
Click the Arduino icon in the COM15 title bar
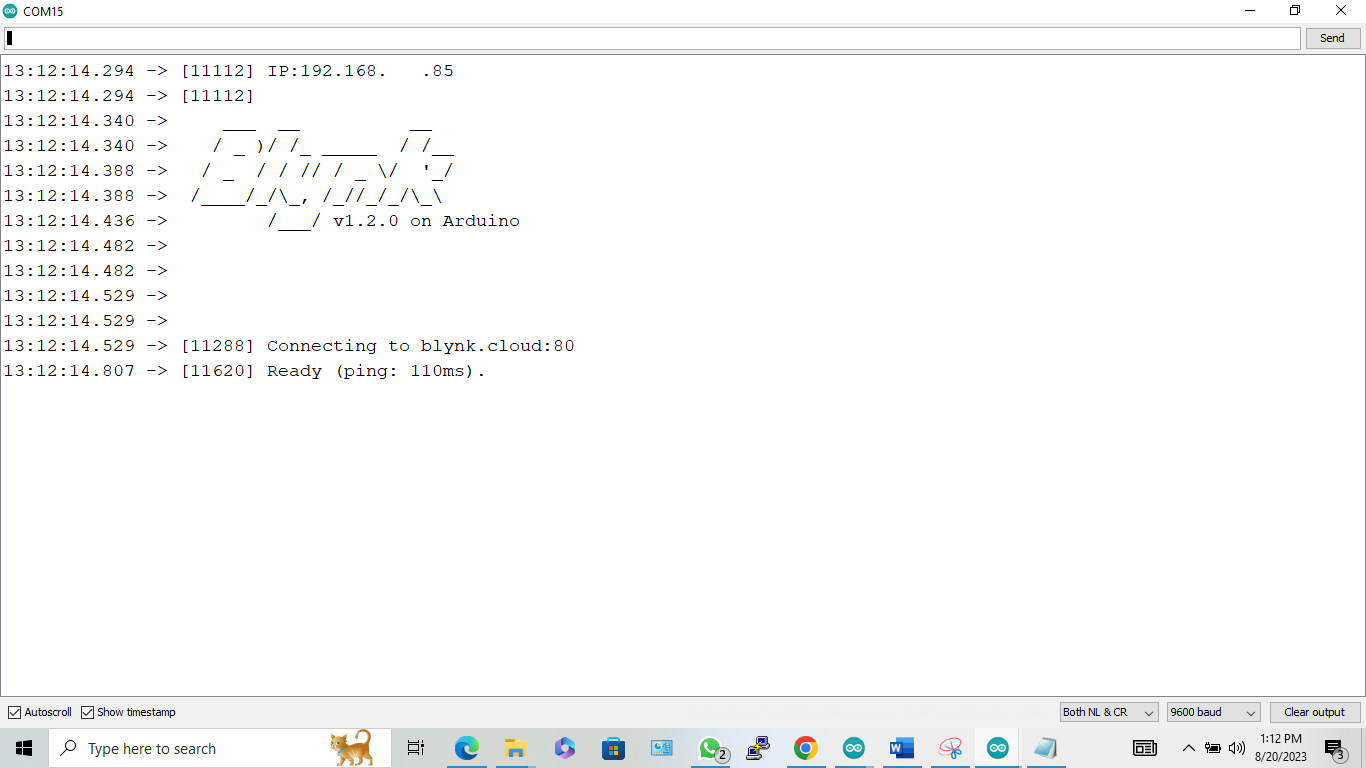pos(10,11)
